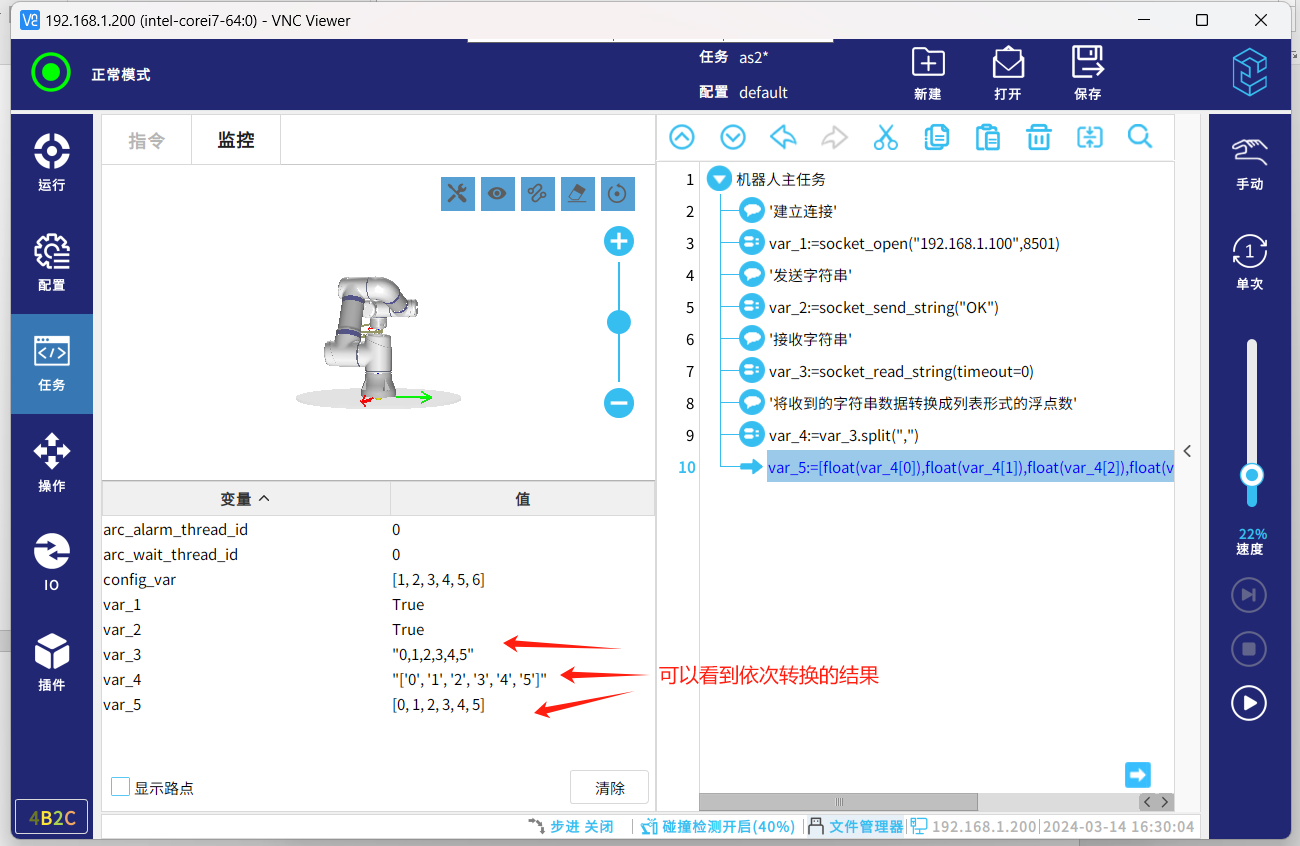Viewport: 1300px width, 846px height.
Task: Create a new task with 新建
Action: (x=928, y=73)
